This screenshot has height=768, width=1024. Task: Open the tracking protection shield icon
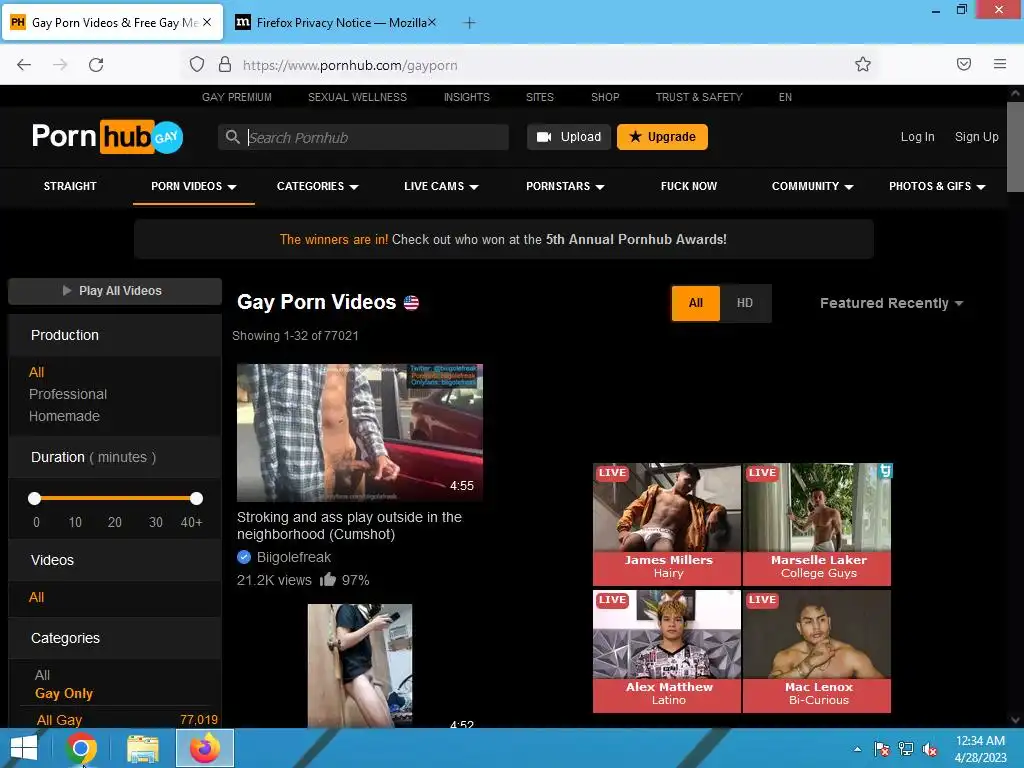click(197, 64)
